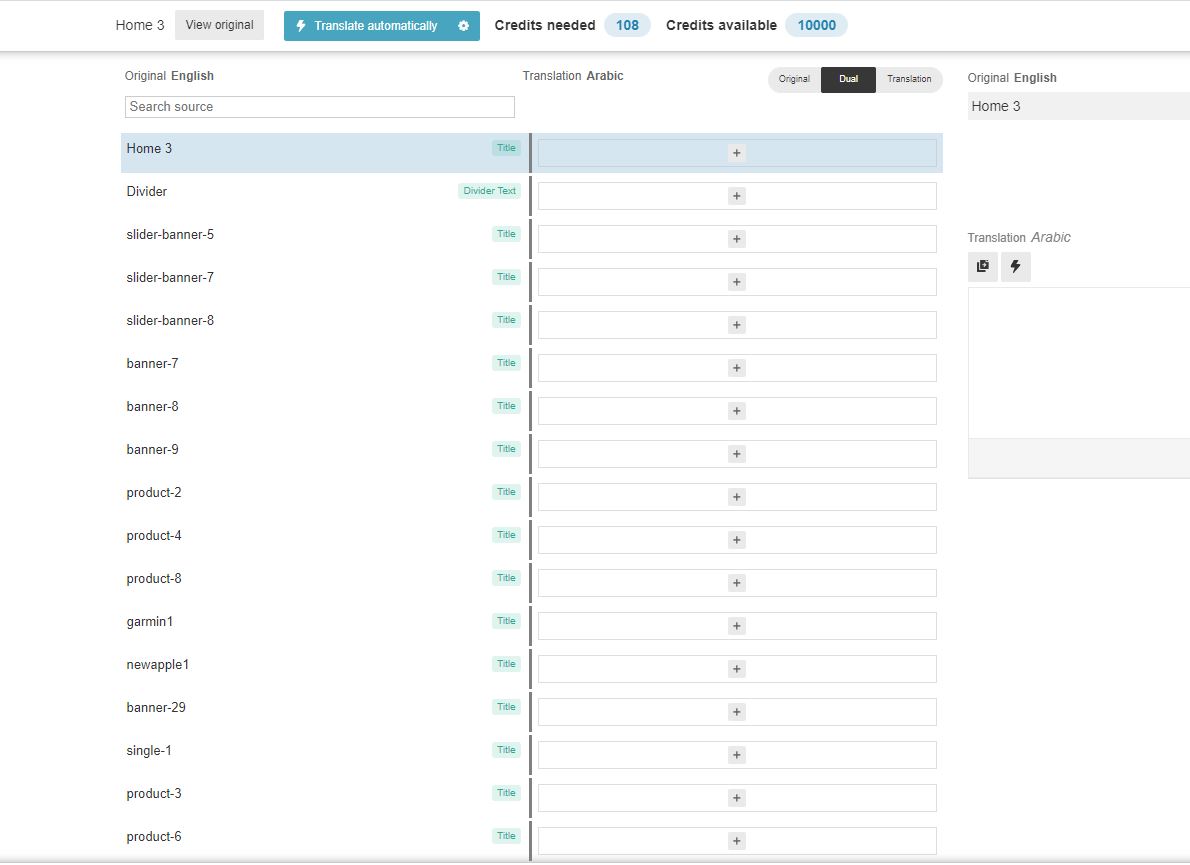Click plus icon for slider-banner-5 translation
This screenshot has height=865, width=1190.
(737, 239)
